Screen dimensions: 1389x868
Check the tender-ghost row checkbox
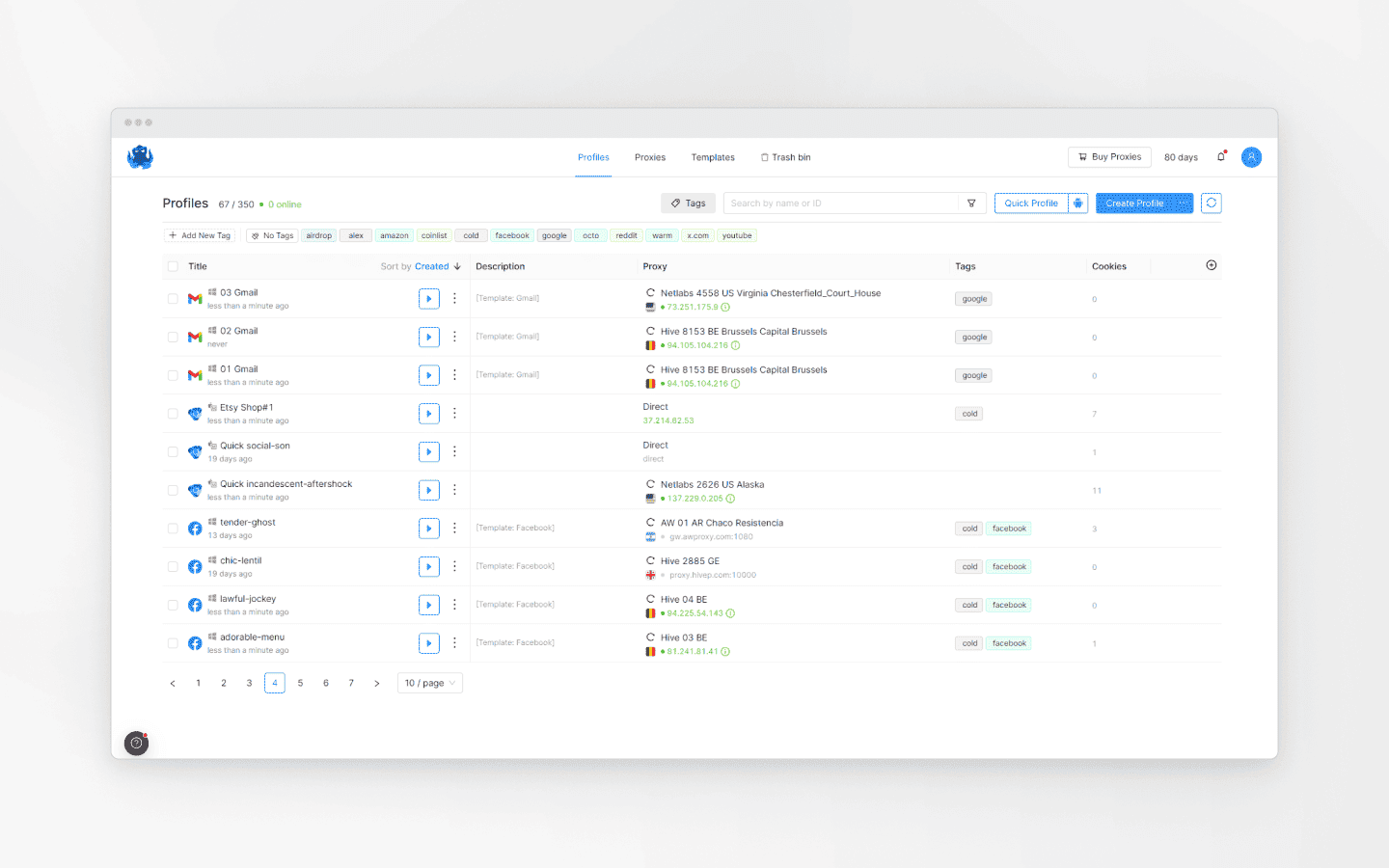(173, 529)
